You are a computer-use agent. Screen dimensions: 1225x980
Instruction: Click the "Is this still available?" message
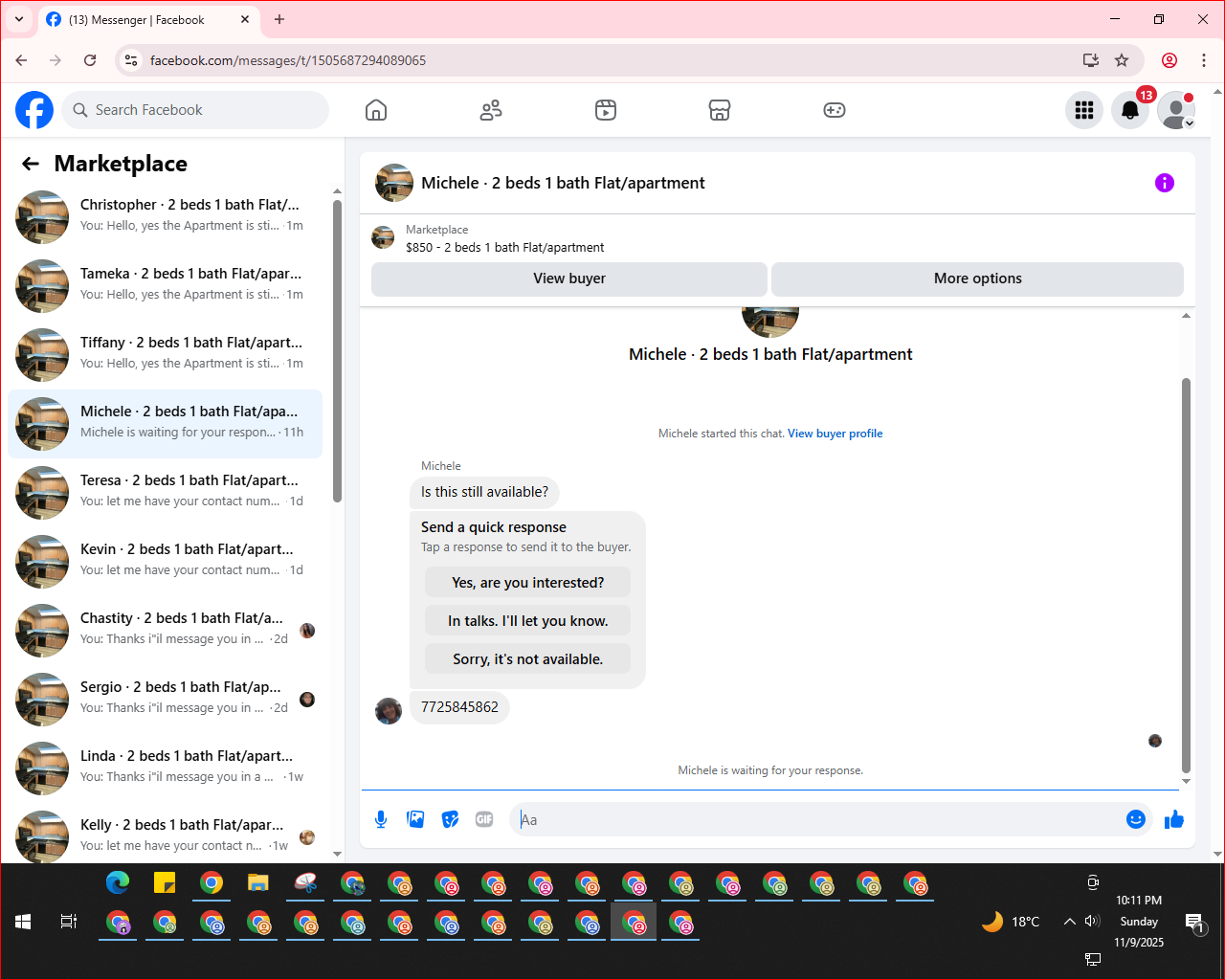(x=484, y=492)
